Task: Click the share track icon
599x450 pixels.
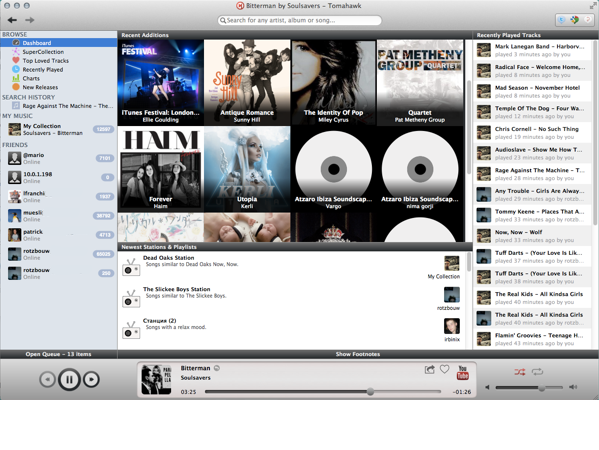Action: tap(430, 369)
